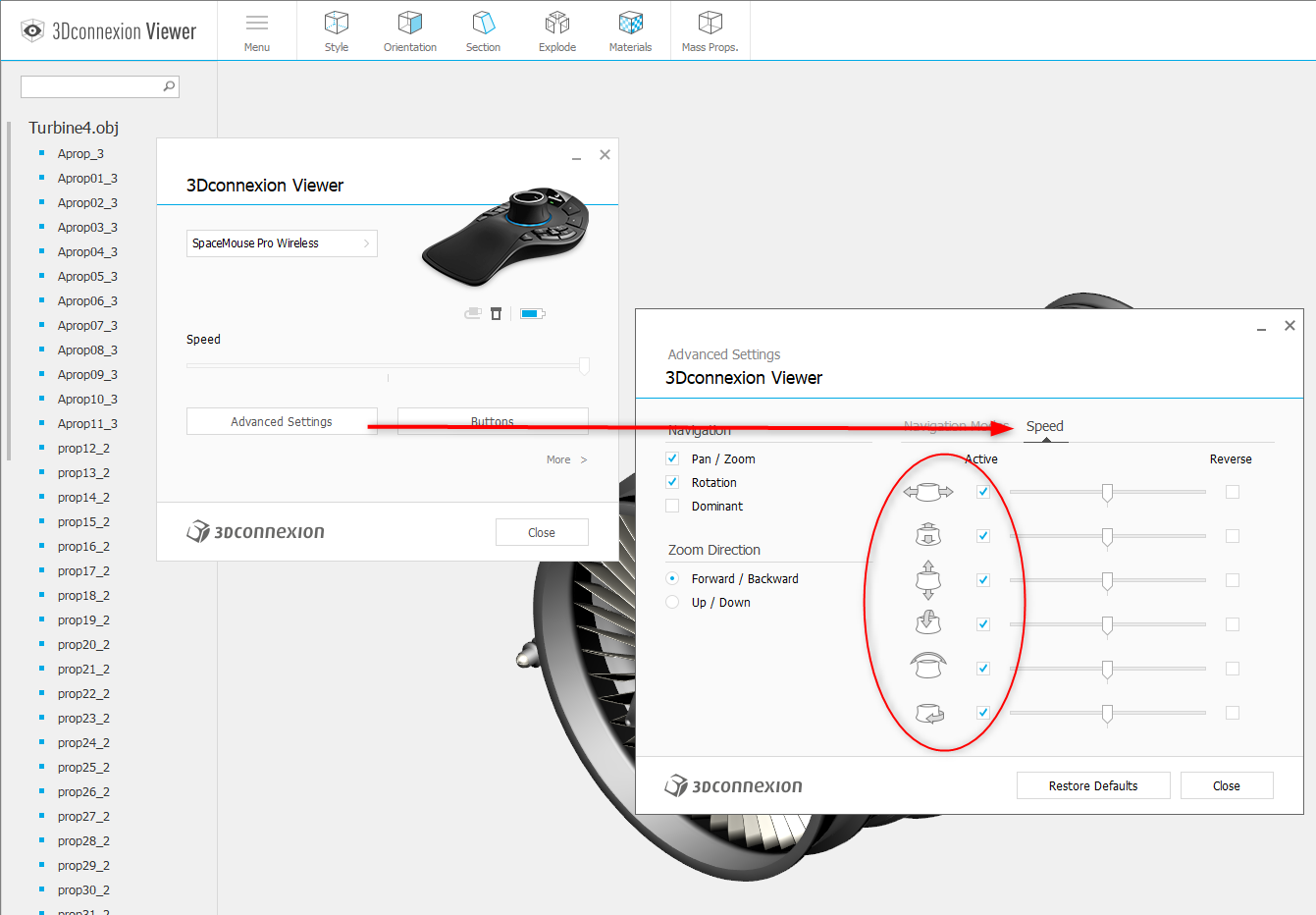Click the 3Dconnexion Viewer eye logo

pos(32,30)
